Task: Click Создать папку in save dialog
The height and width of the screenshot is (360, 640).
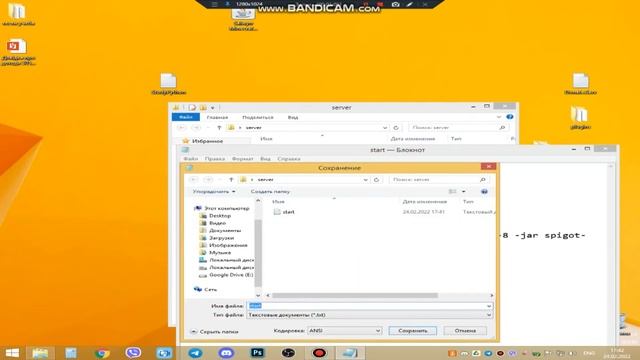Action: tap(270, 191)
